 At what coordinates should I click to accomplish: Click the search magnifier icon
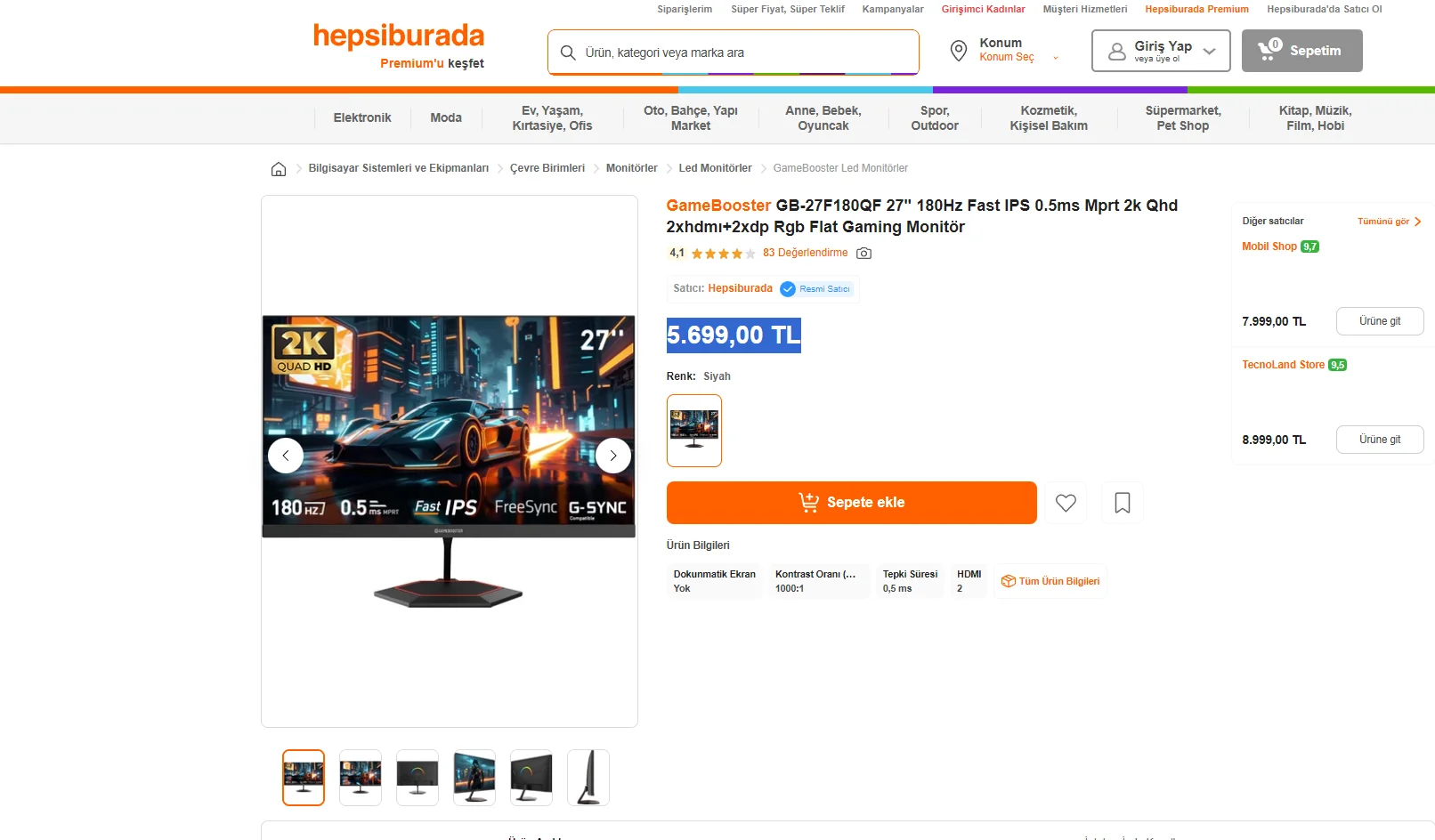[x=568, y=52]
